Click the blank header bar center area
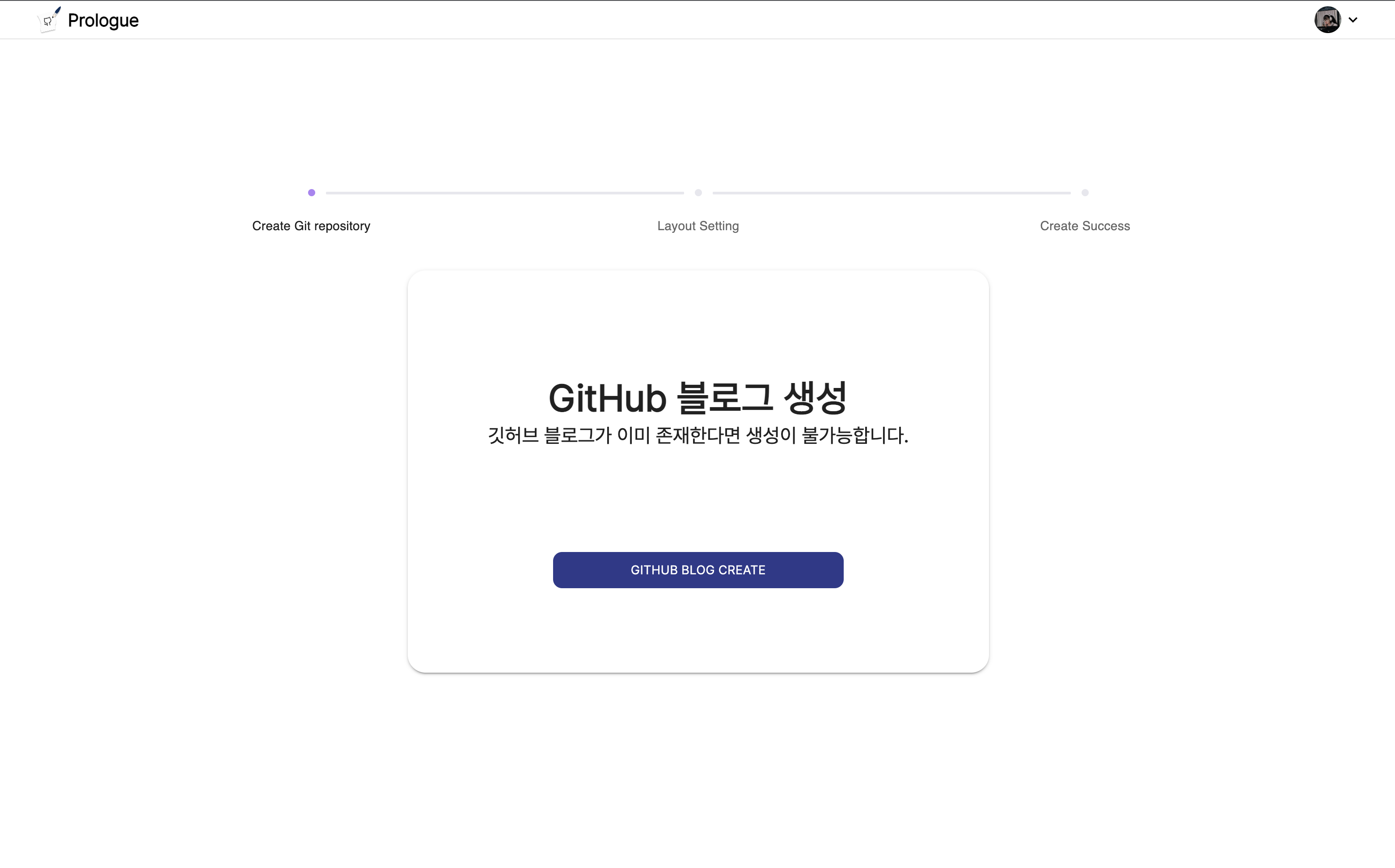 tap(697, 20)
